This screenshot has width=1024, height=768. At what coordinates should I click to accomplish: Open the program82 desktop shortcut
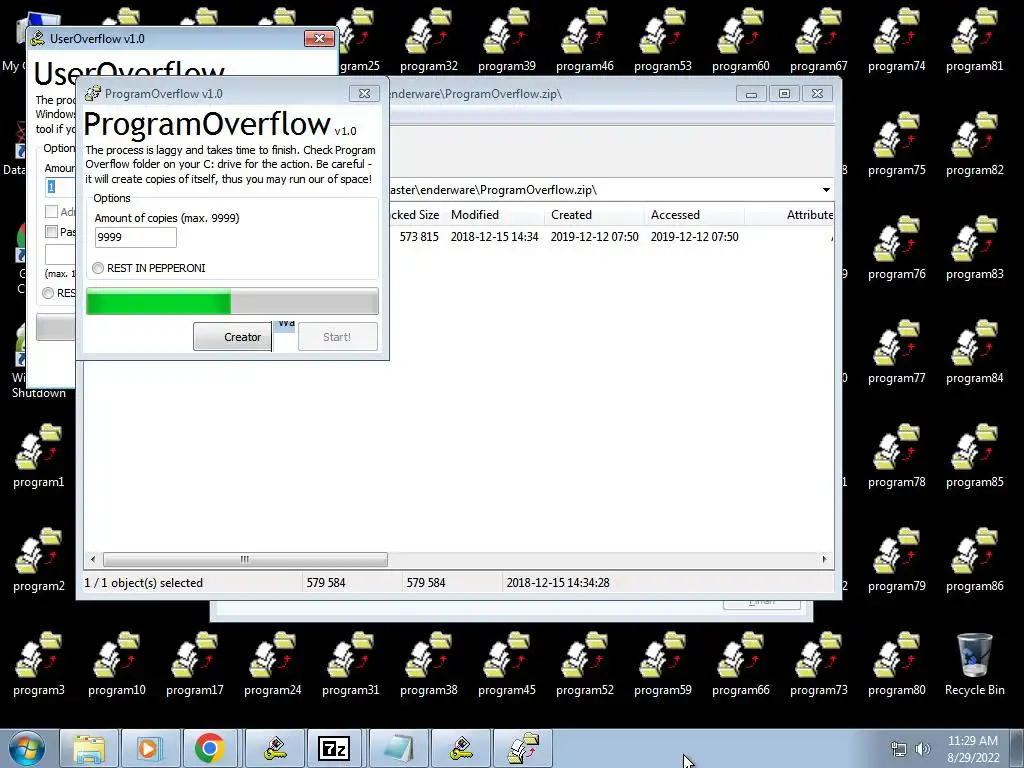point(974,144)
